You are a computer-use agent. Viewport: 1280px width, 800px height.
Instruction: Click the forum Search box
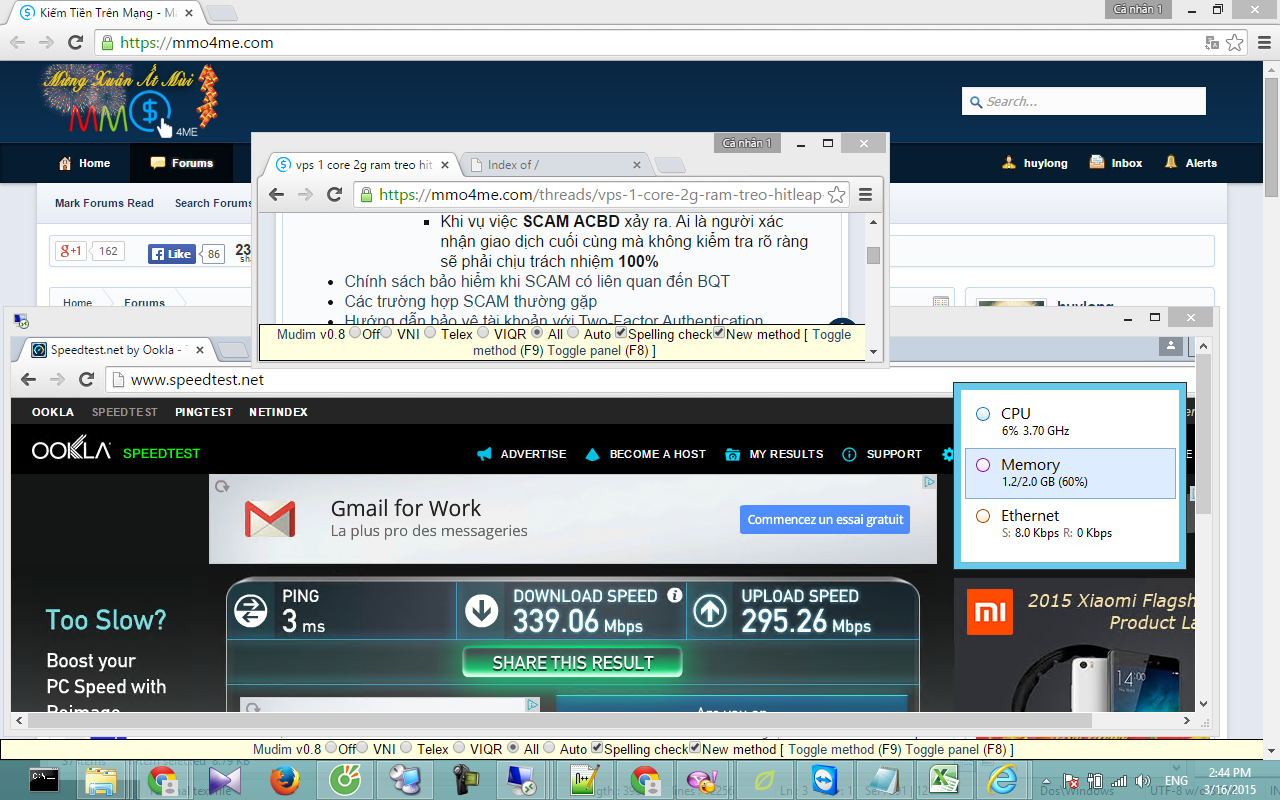tap(1084, 101)
